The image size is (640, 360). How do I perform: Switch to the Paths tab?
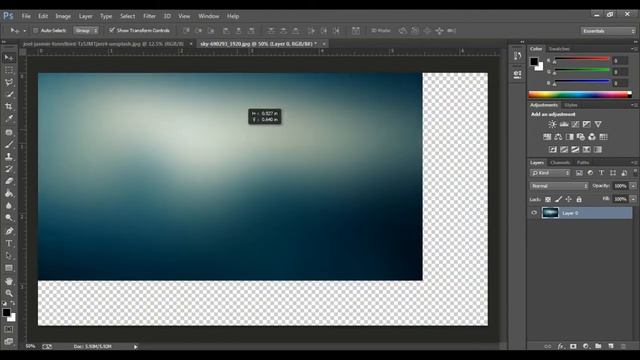tap(583, 162)
